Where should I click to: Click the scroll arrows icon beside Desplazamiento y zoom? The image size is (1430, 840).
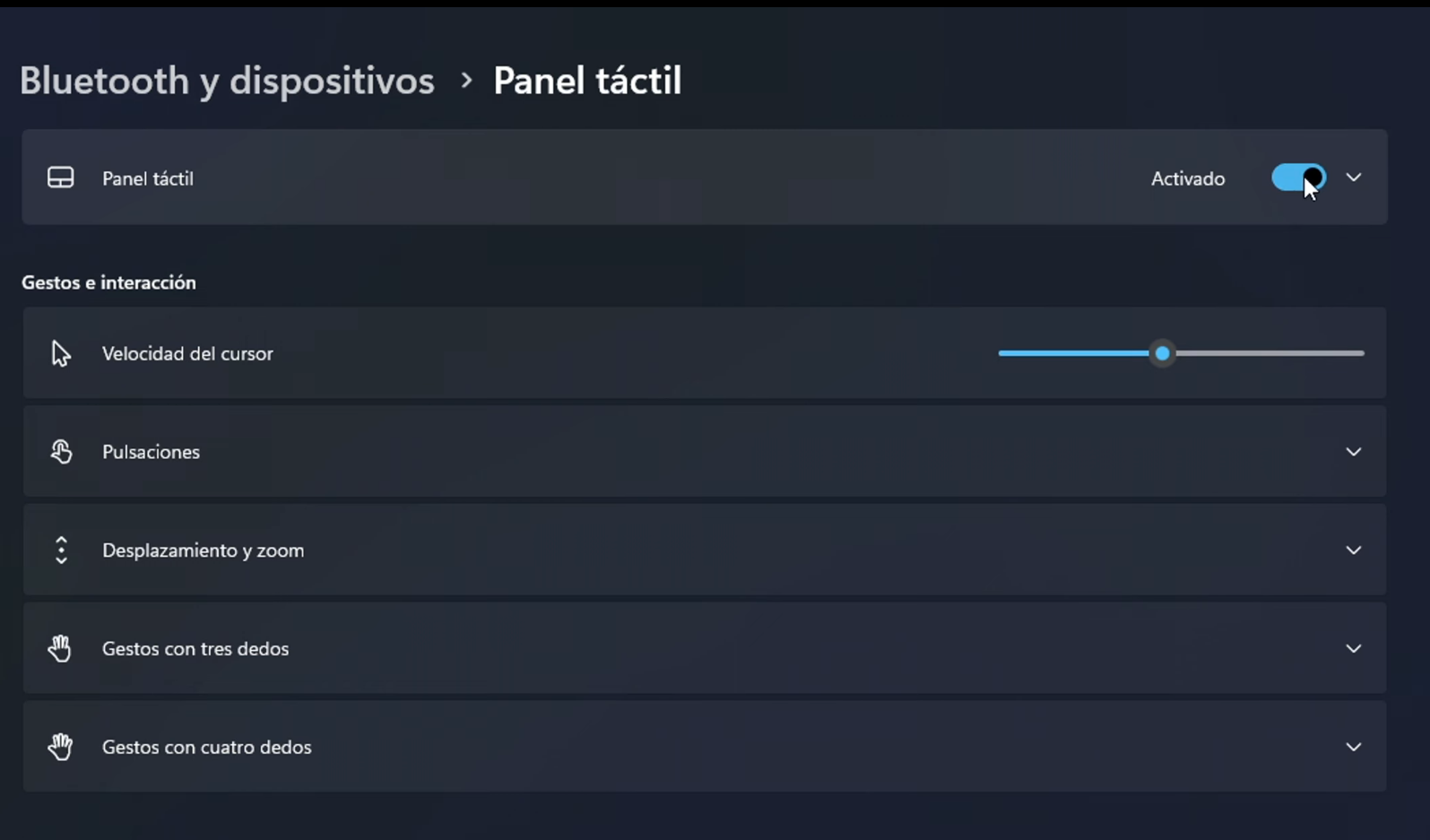point(61,550)
